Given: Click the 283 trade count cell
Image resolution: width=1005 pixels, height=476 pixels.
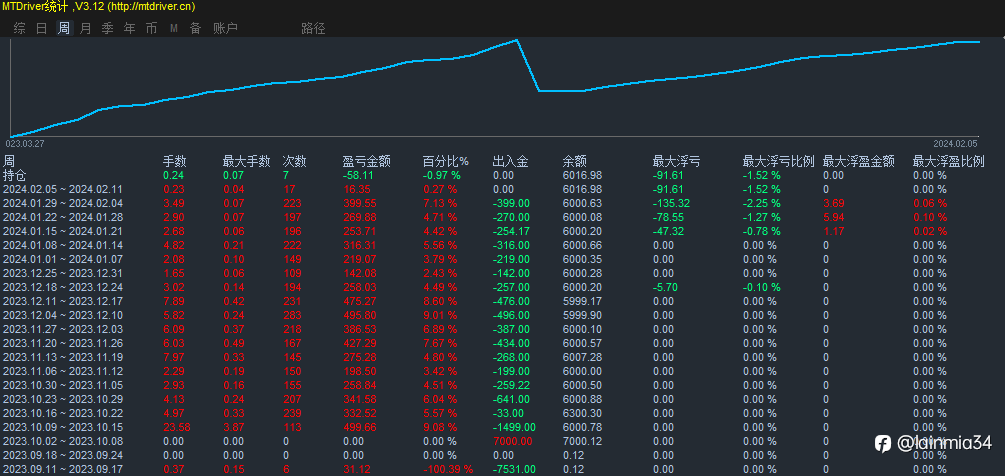Looking at the screenshot, I should pyautogui.click(x=292, y=315).
